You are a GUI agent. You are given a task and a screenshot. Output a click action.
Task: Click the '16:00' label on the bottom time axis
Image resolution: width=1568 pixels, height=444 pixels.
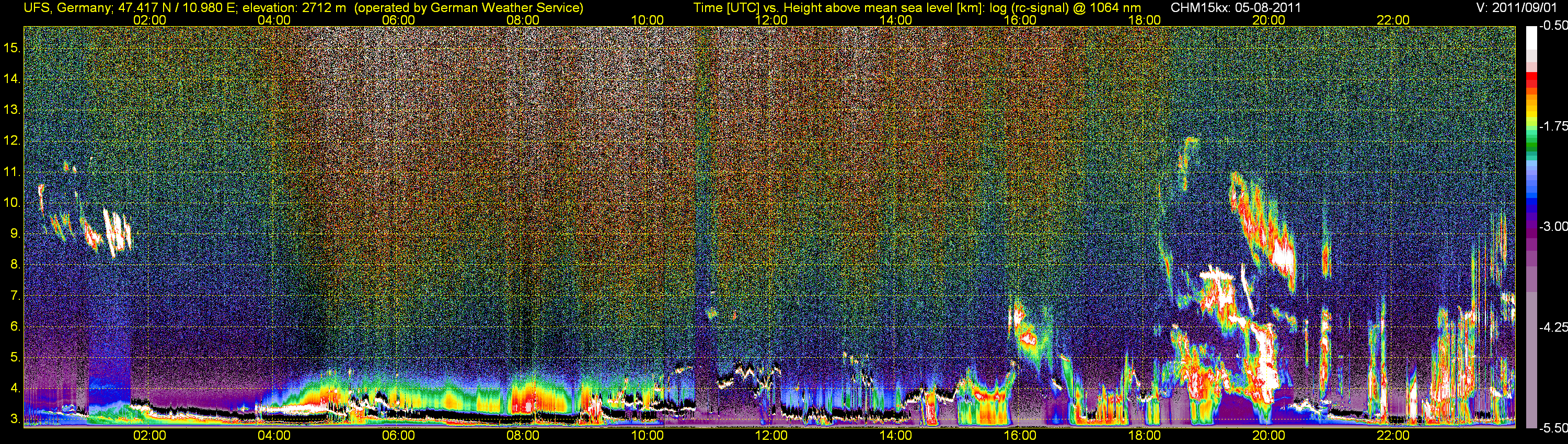click(x=1020, y=436)
